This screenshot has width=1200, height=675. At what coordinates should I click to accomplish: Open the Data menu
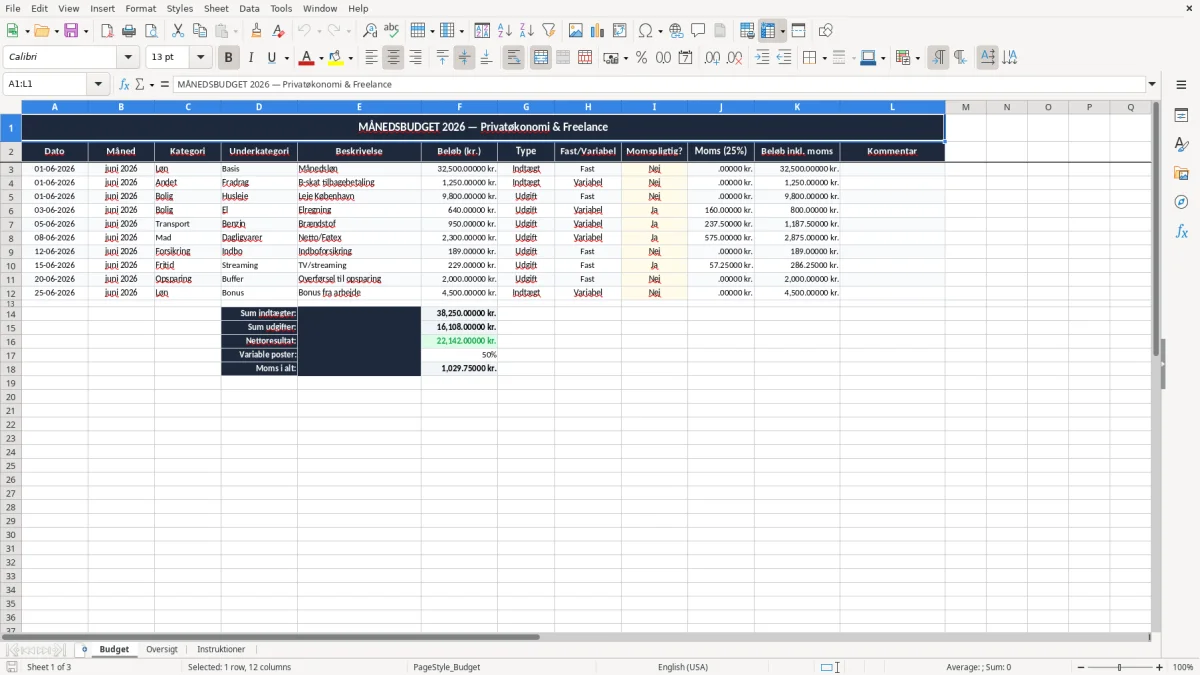[x=249, y=8]
